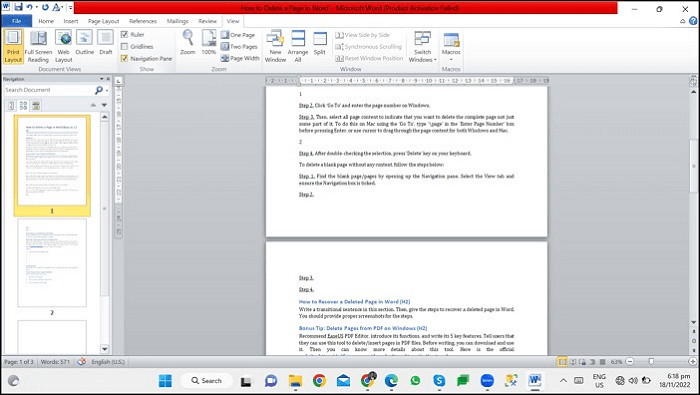Screen dimensions: 700x395
Task: Click Reset Window Position
Action: tap(369, 58)
